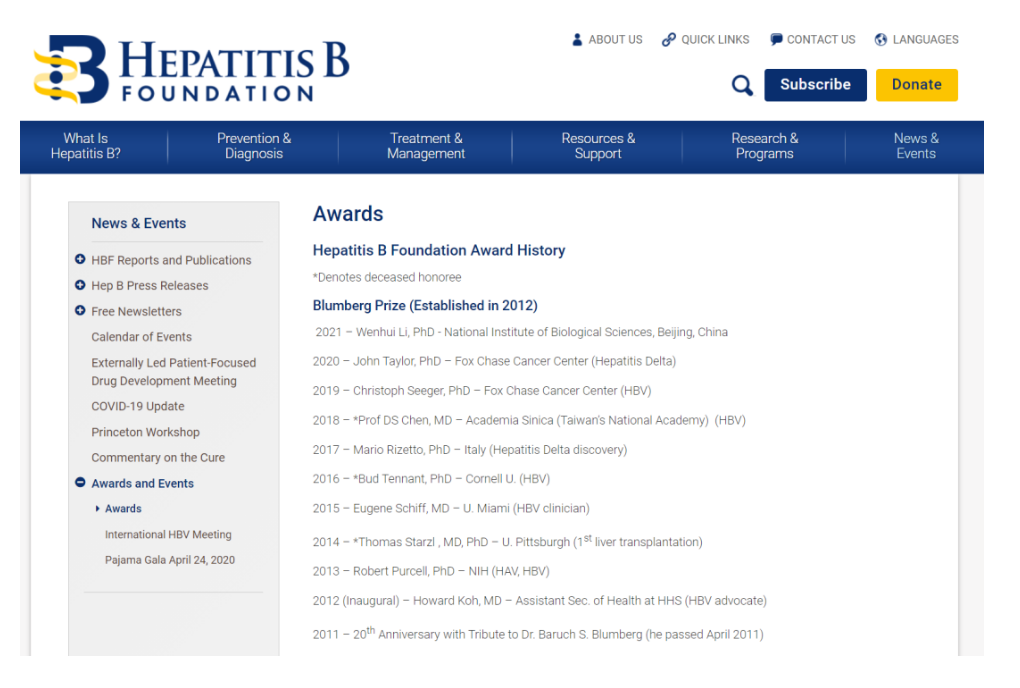Image resolution: width=1020 pixels, height=688 pixels.
Task: Expand HBF Reports and Publications plus icon
Action: coord(80,260)
